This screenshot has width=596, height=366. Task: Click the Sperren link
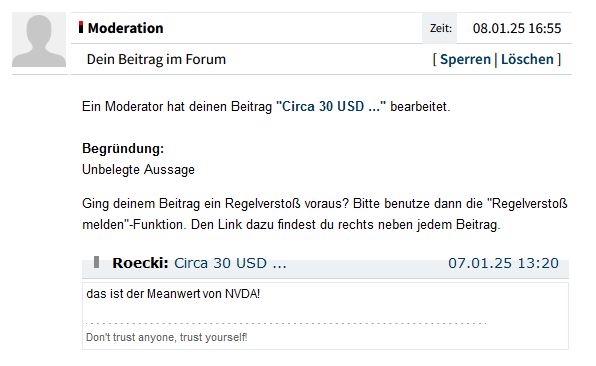click(465, 59)
